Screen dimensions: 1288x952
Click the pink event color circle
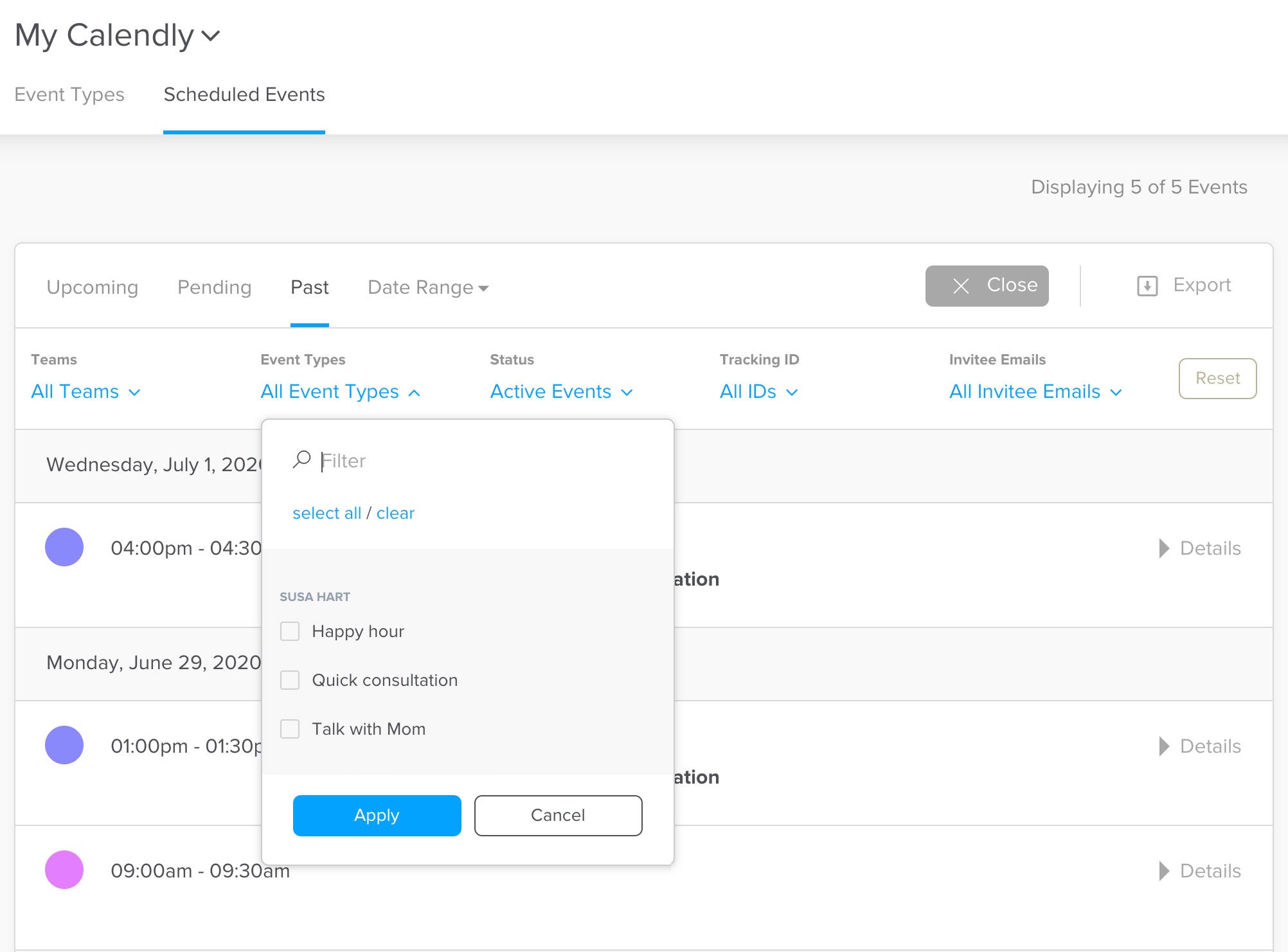pos(64,870)
